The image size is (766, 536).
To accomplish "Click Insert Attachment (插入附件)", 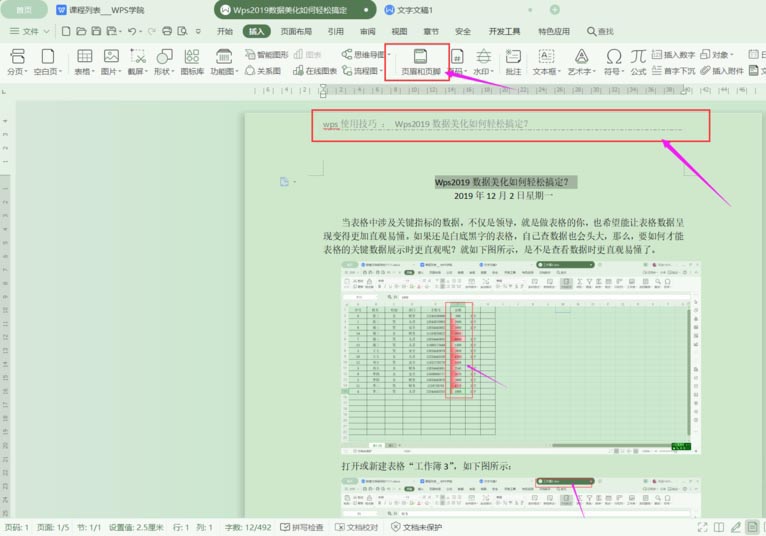I will 722,71.
